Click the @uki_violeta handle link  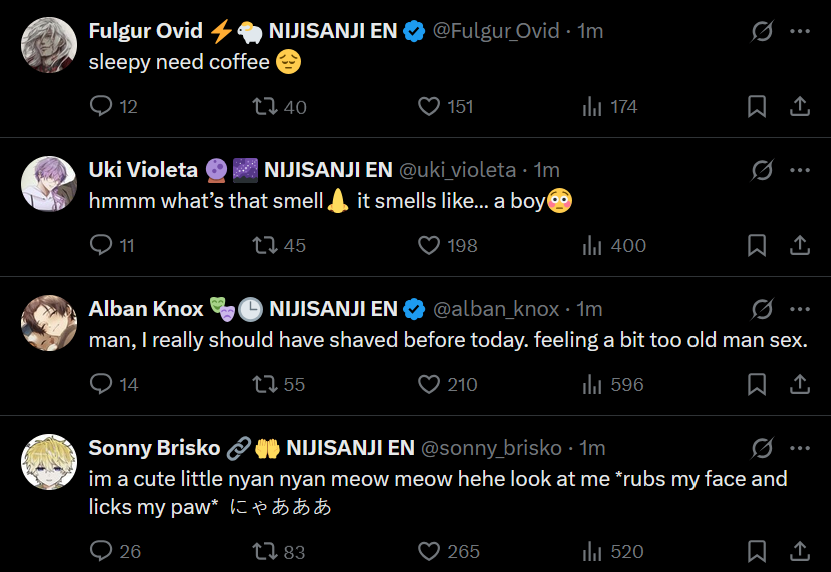(x=458, y=170)
